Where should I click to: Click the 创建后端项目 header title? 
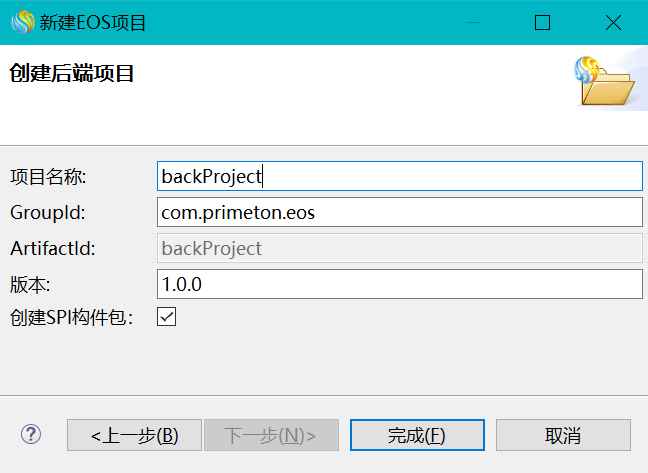coord(72,73)
